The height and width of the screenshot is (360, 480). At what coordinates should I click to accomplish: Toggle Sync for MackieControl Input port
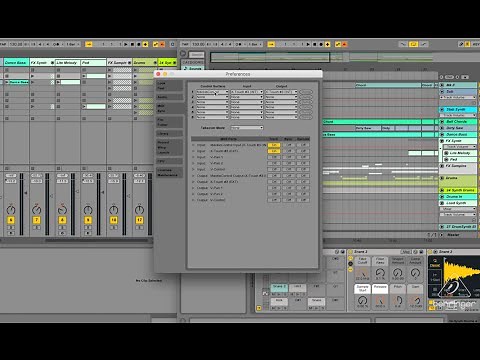click(289, 145)
